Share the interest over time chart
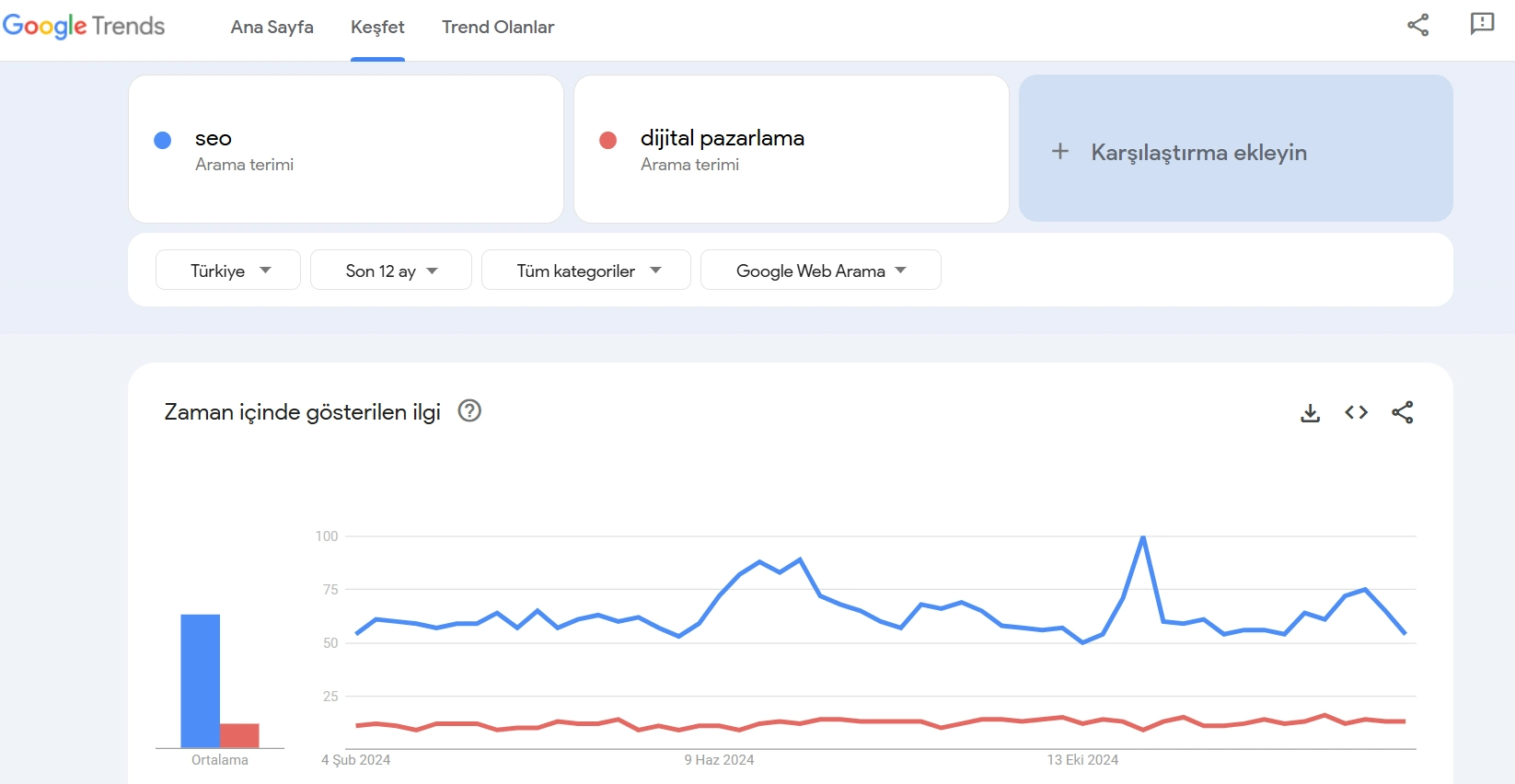 [1403, 412]
